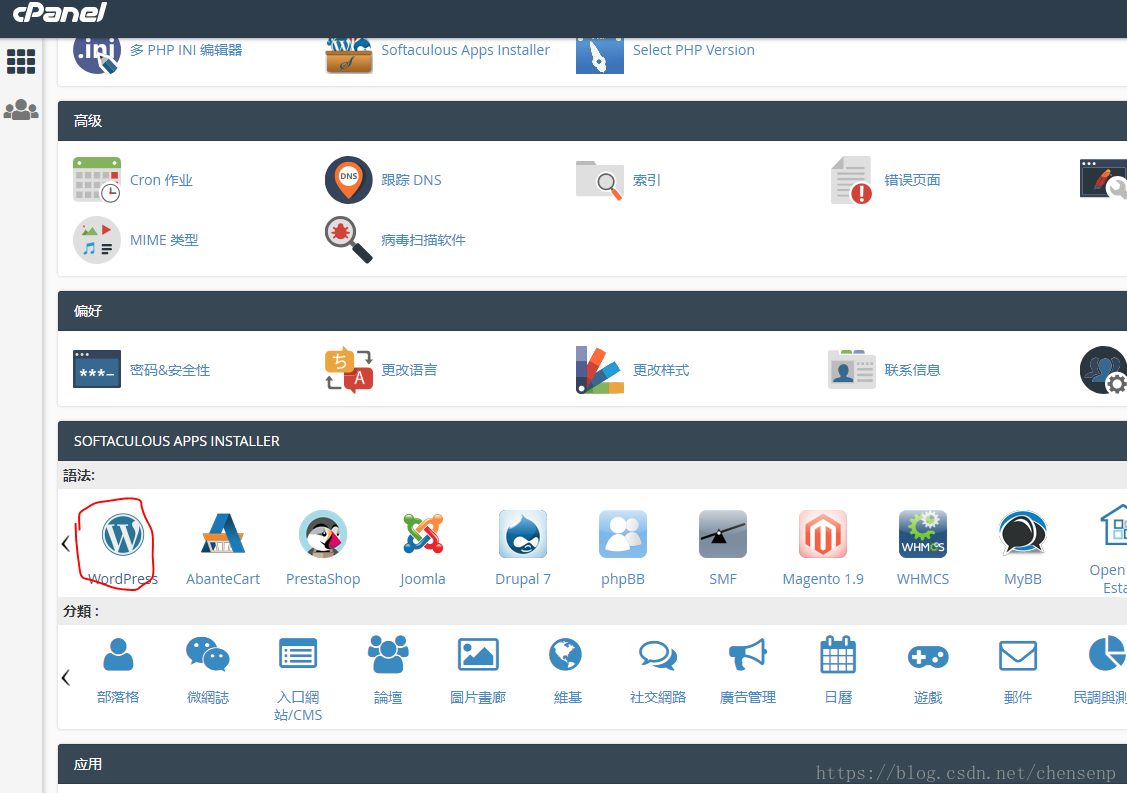Click the MIME 类型 link text
Screen dimensions: 1127x793
pos(164,240)
